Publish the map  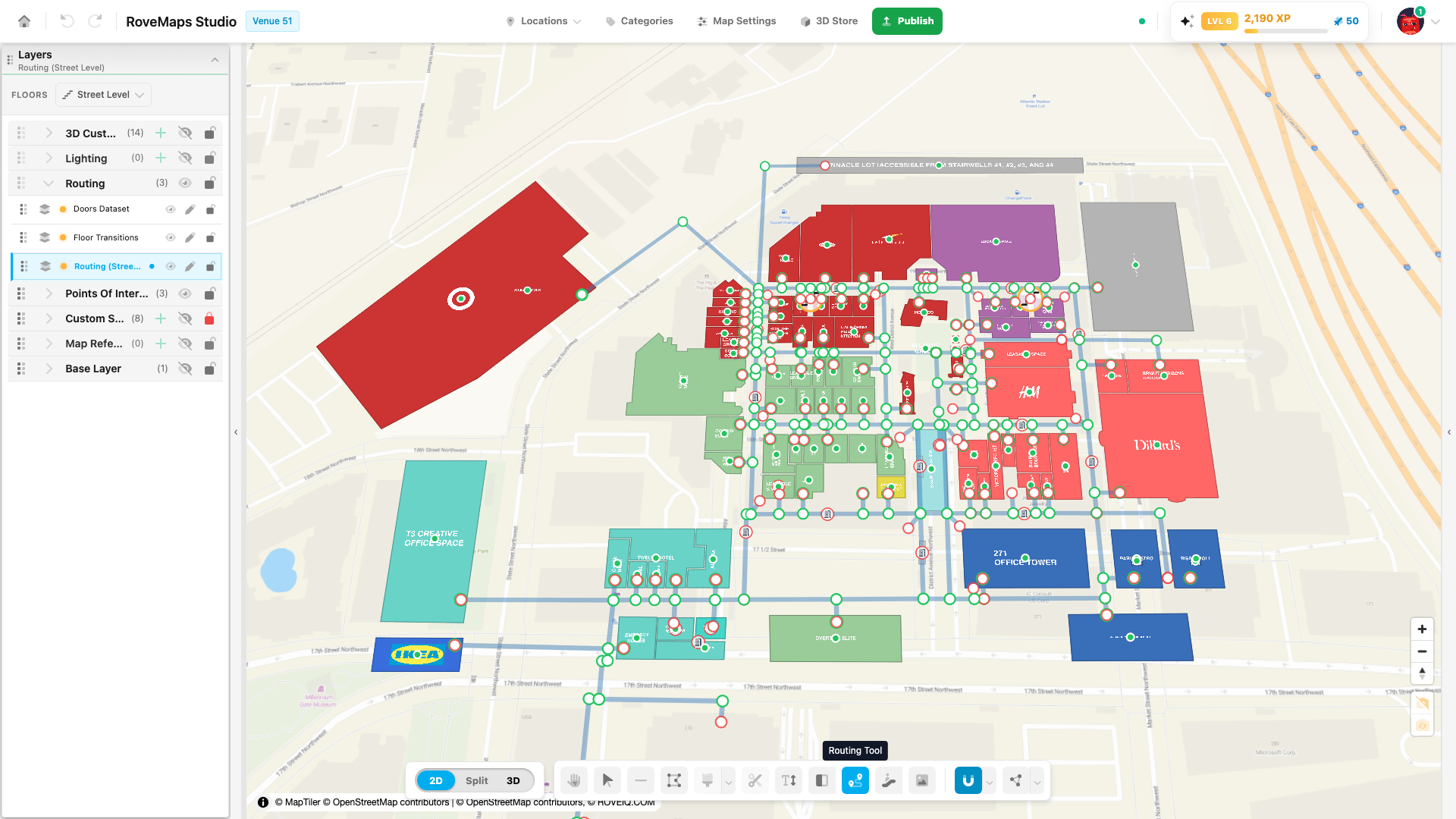pyautogui.click(x=907, y=21)
